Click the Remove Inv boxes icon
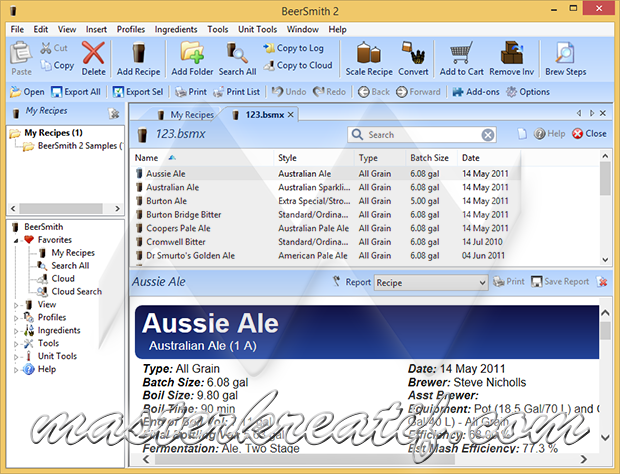 coord(512,53)
